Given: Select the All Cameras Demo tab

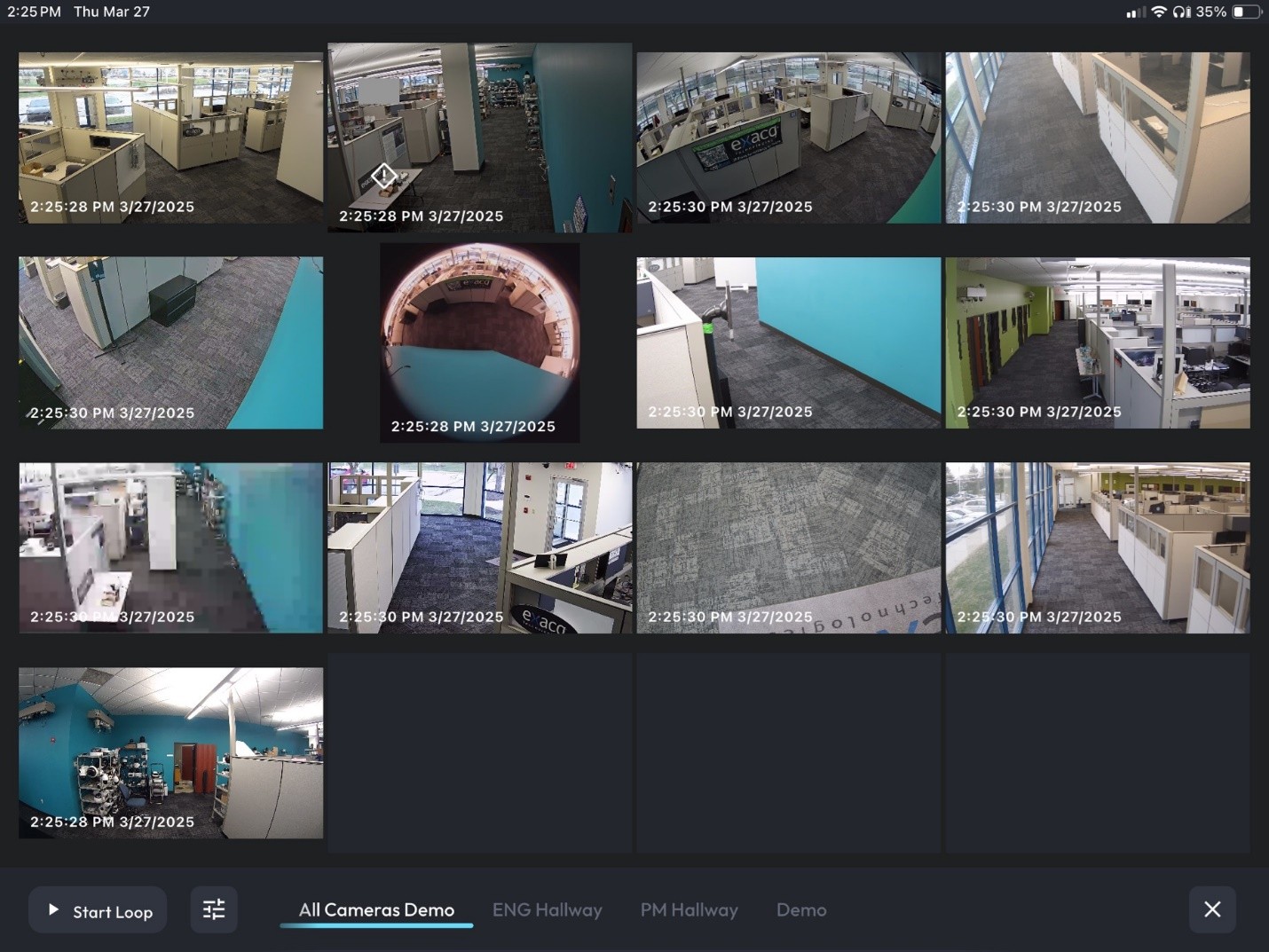Looking at the screenshot, I should point(376,909).
